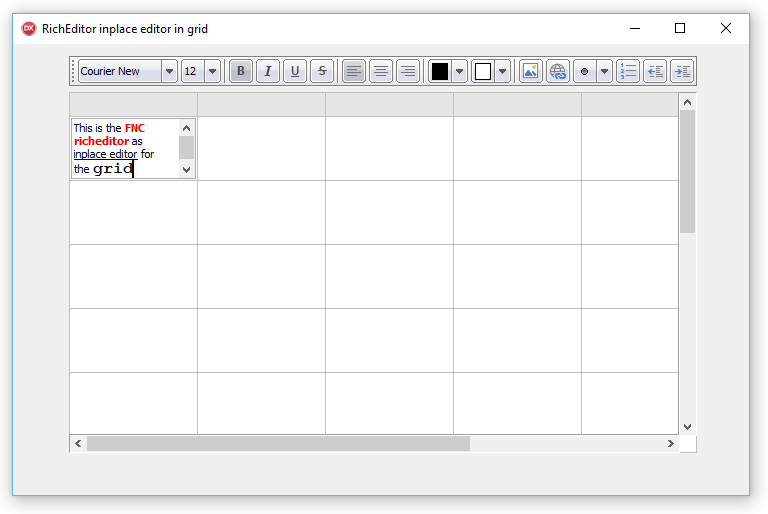Screen dimensions: 768x514
Task: Click the underlined 'inplace editor' text
Action: (x=105, y=154)
